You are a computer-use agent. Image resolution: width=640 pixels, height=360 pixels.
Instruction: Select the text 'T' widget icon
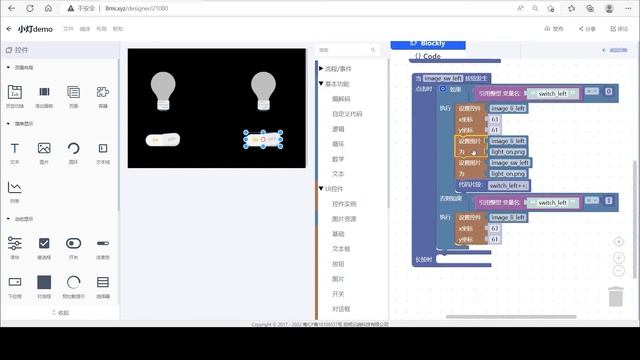point(15,148)
